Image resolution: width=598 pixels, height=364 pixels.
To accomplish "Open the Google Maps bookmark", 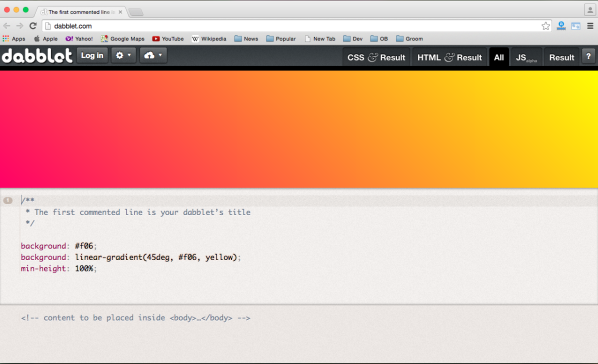I will [122, 39].
